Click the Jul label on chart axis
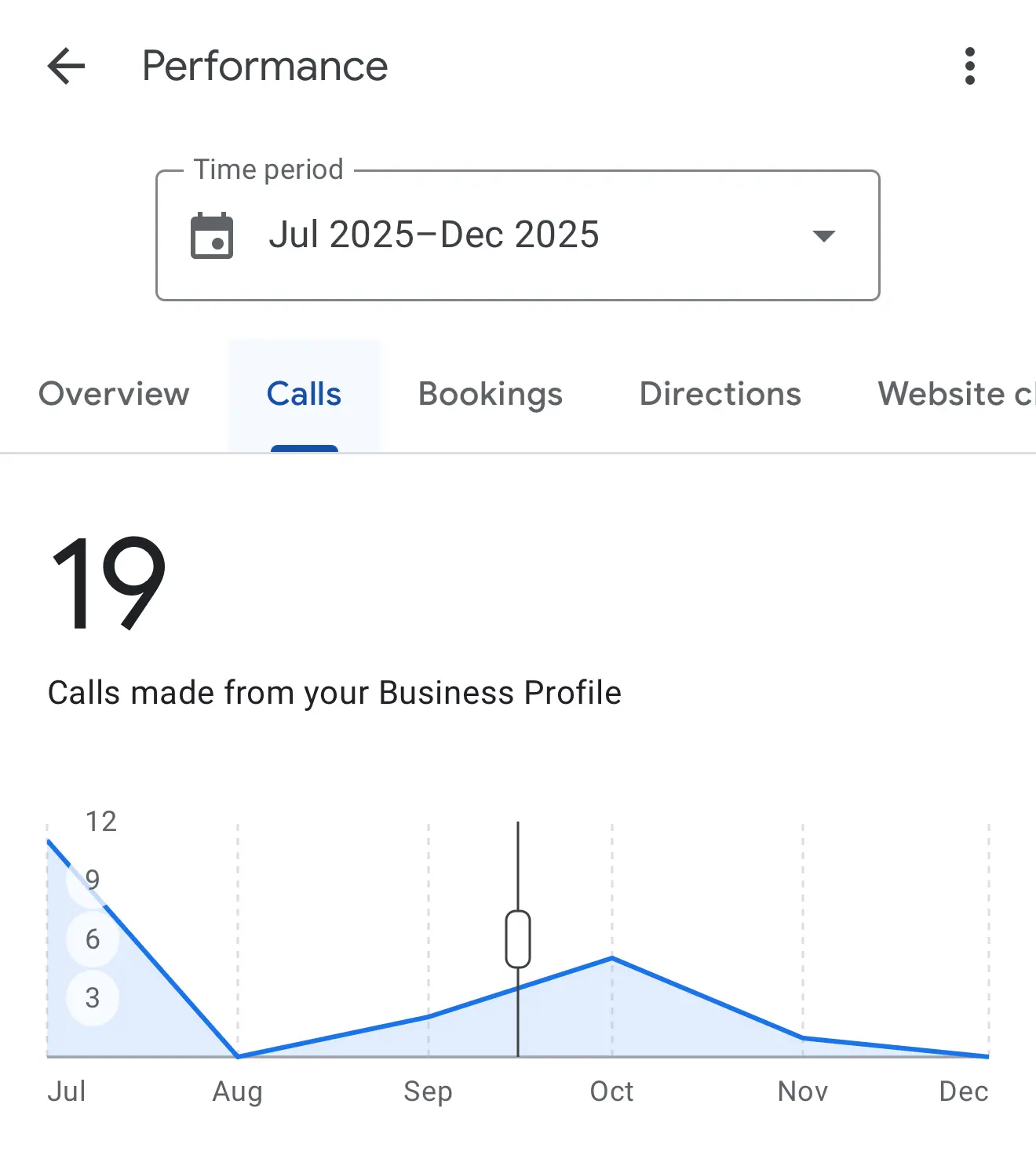The height and width of the screenshot is (1166, 1036). [x=67, y=1091]
